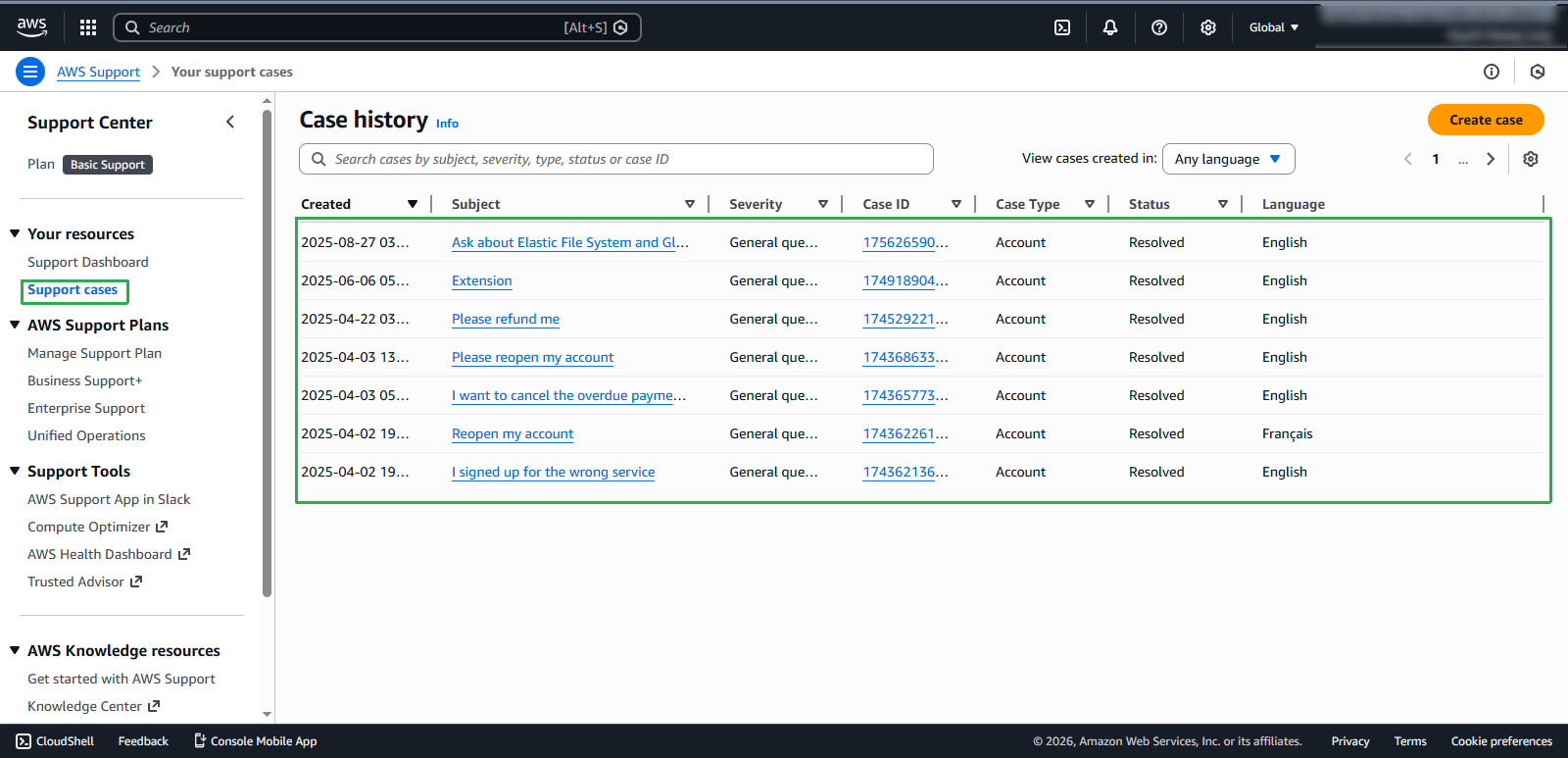Open Enterprise Support page
The width and height of the screenshot is (1568, 758).
pyautogui.click(x=86, y=408)
